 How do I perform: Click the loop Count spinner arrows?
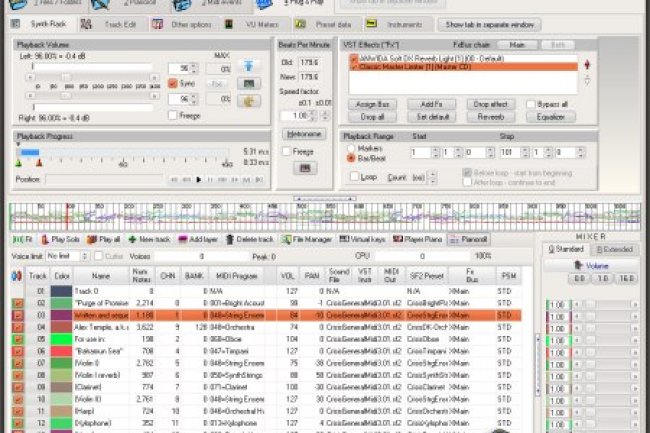[x=433, y=177]
